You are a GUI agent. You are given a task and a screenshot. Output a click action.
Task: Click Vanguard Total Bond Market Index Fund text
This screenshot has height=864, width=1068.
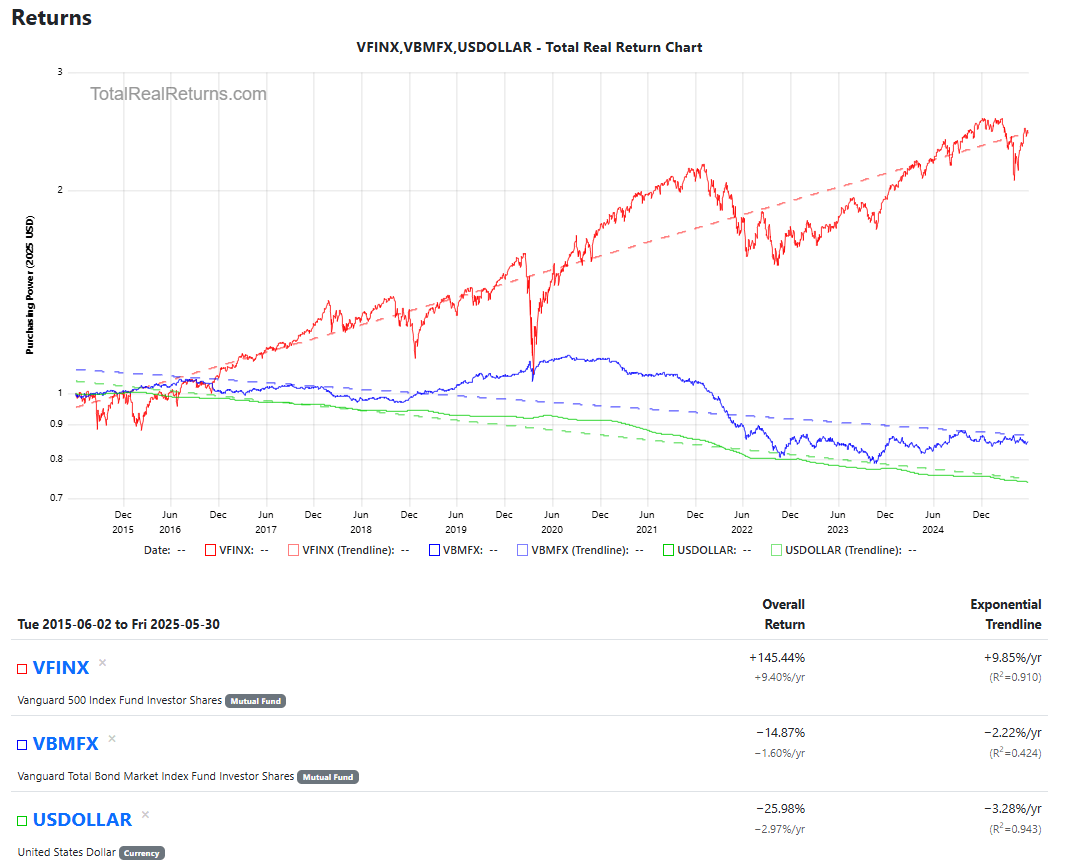[x=155, y=776]
